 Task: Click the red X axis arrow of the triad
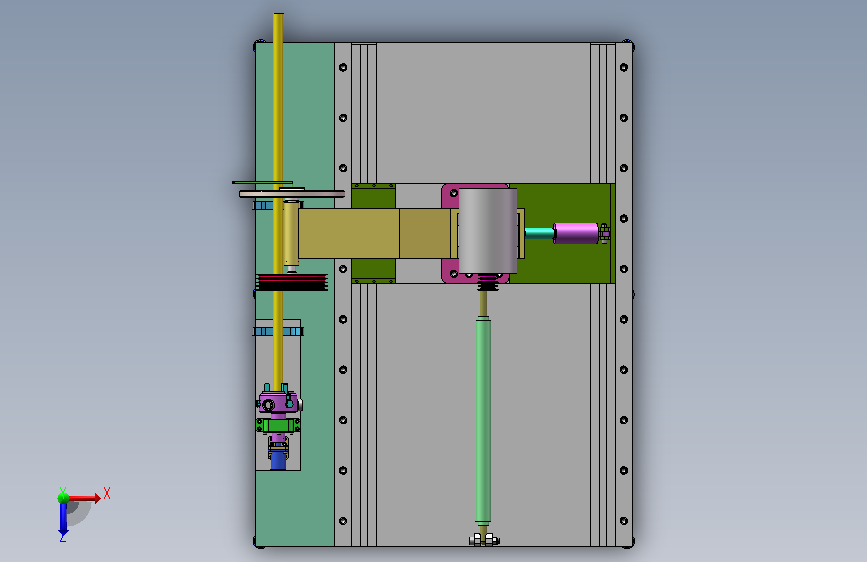[84, 498]
